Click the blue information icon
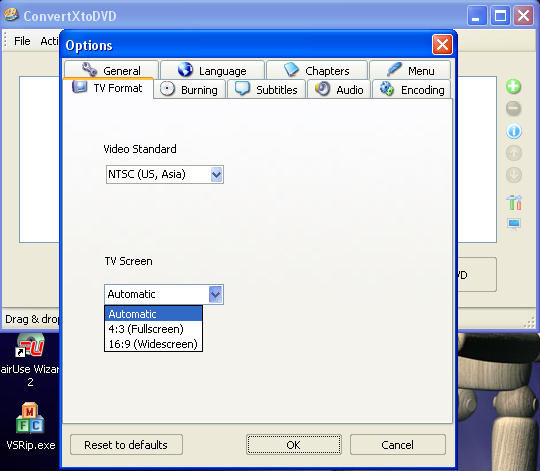Viewport: 540px width, 471px height. tap(513, 131)
